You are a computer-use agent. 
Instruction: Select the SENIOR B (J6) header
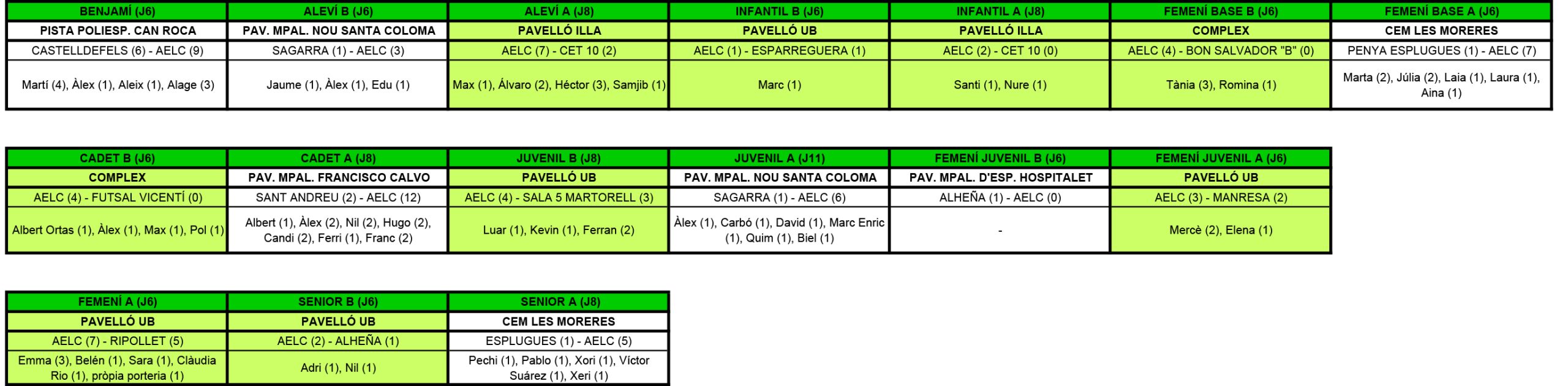(338, 302)
